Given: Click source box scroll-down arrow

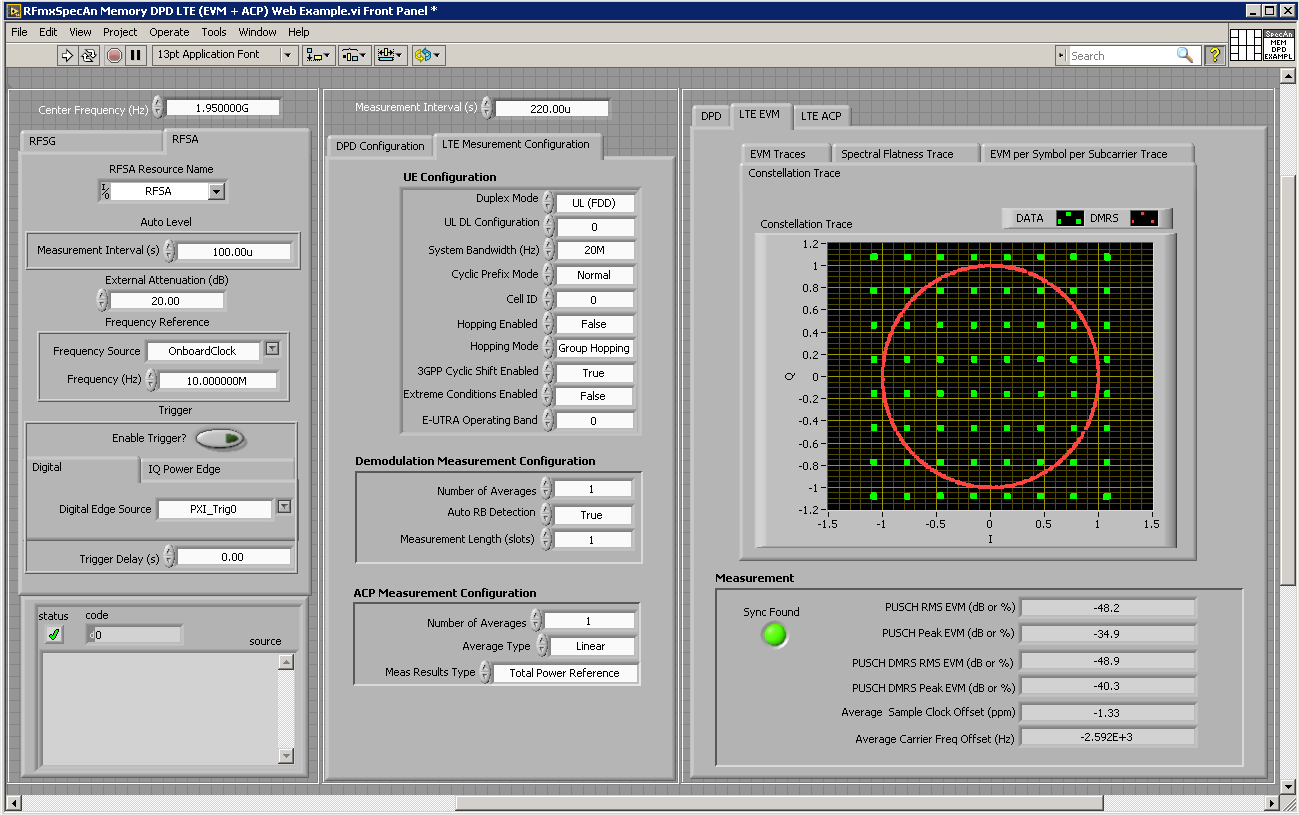Looking at the screenshot, I should 286,755.
